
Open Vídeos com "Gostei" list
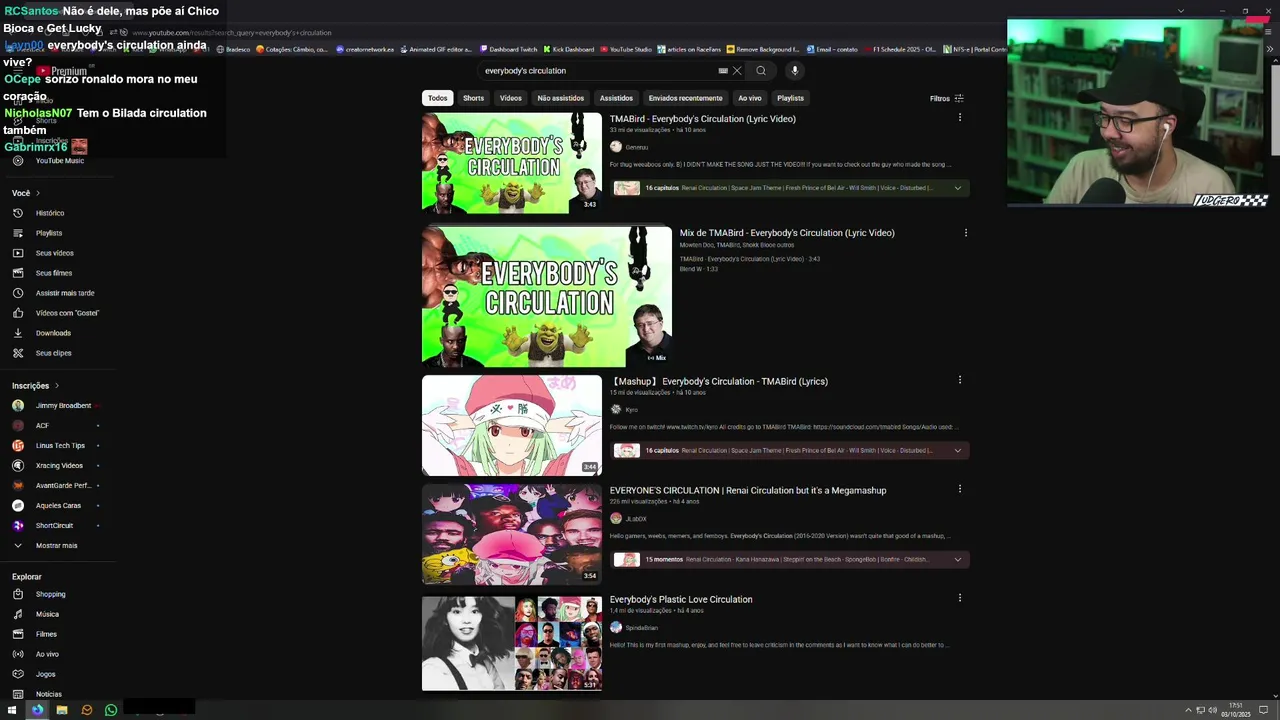coord(67,313)
